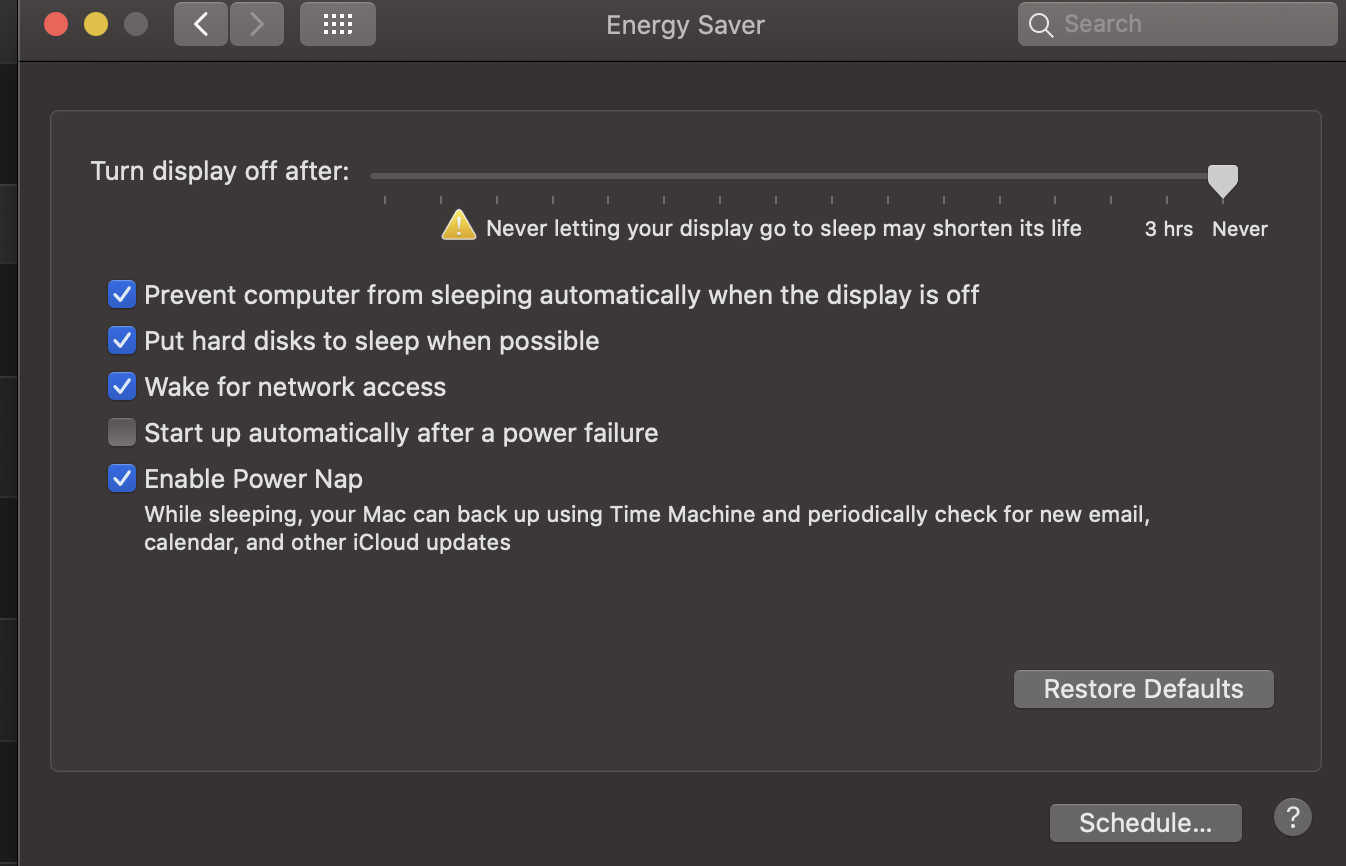Click the Energy Saver window title
The height and width of the screenshot is (866, 1346).
tap(685, 25)
